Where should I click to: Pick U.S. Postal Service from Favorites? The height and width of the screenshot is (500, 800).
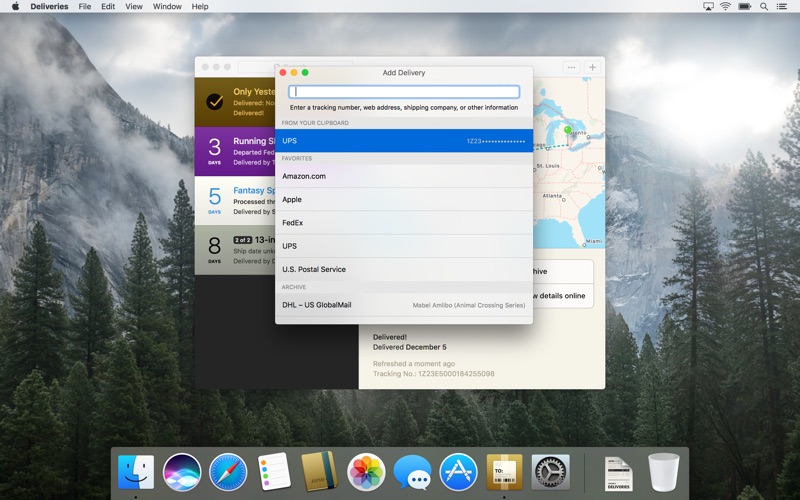point(404,269)
